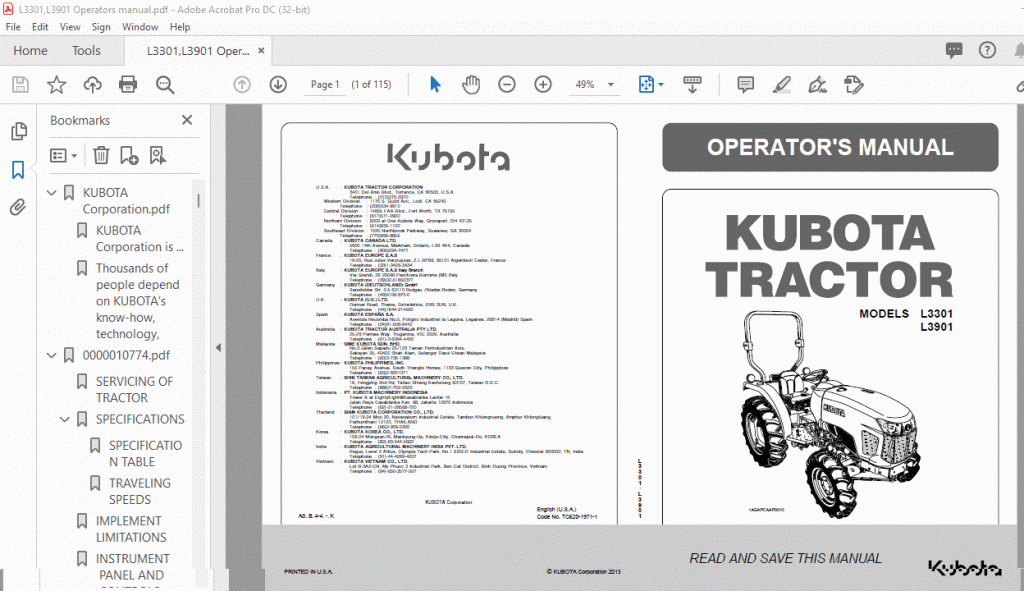Click the scrolling mode icon
Screen dimensions: 1024x591
coord(692,84)
